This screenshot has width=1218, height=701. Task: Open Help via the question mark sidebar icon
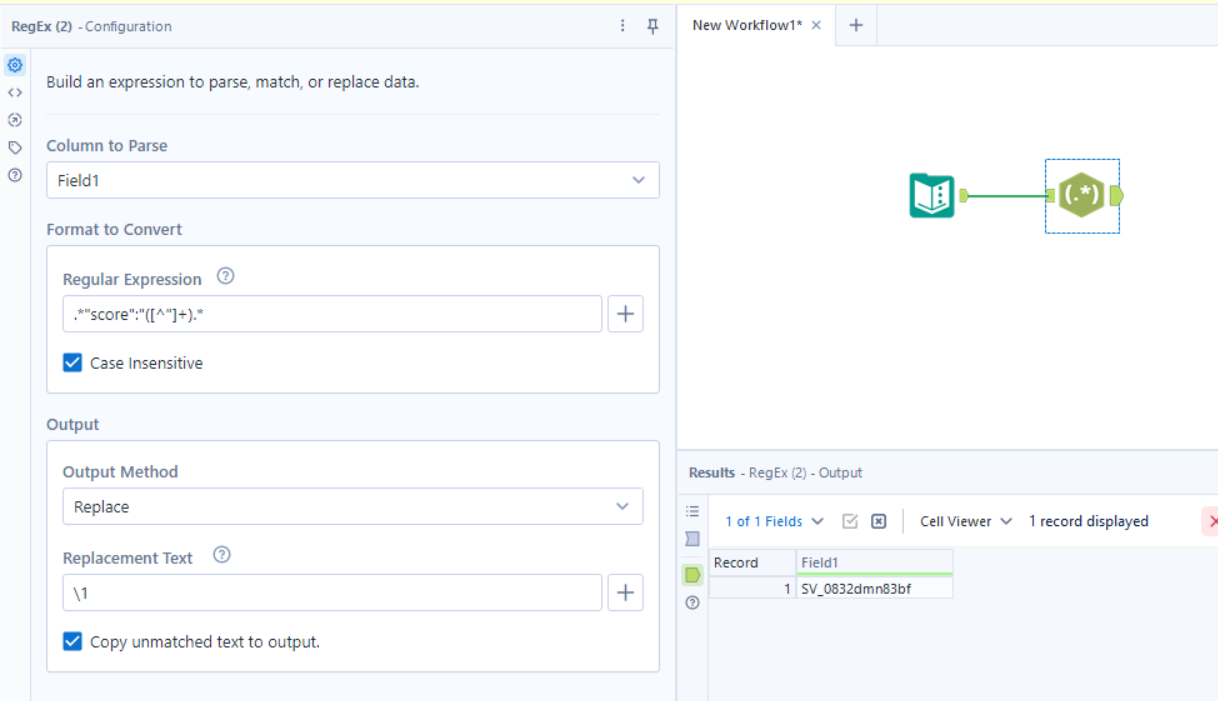pyautogui.click(x=14, y=174)
